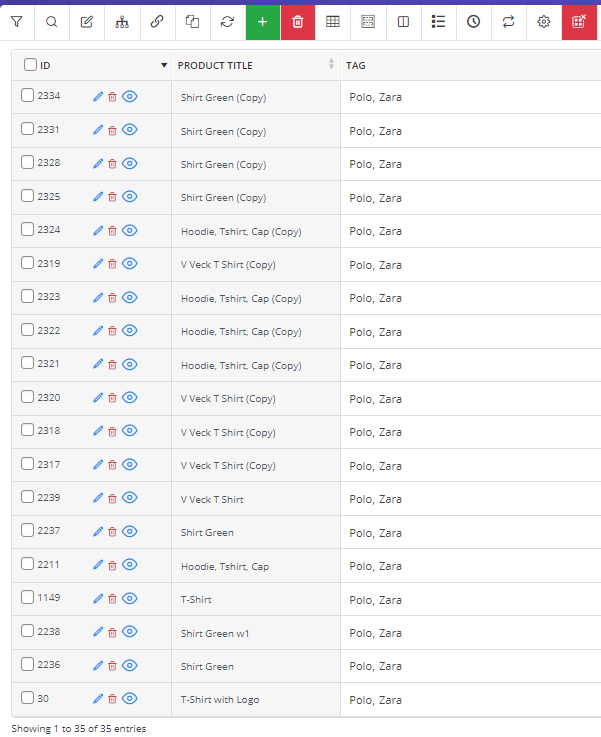Click the red trash bulk-delete toolbar button
Image resolution: width=601 pixels, height=737 pixels.
coord(298,22)
